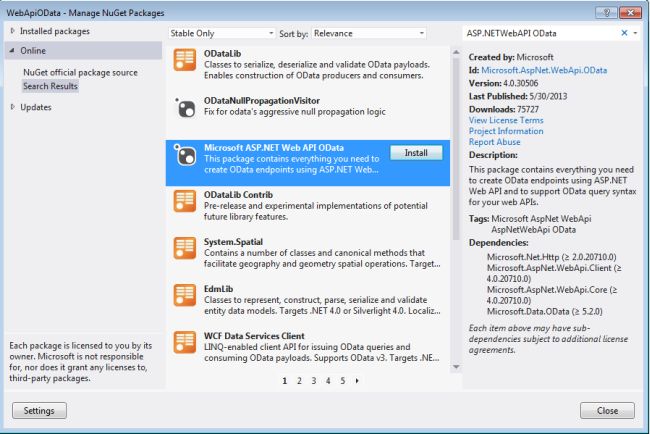Click the package list scrollbar thumb
Image resolution: width=650 pixels, height=434 pixels.
click(456, 148)
